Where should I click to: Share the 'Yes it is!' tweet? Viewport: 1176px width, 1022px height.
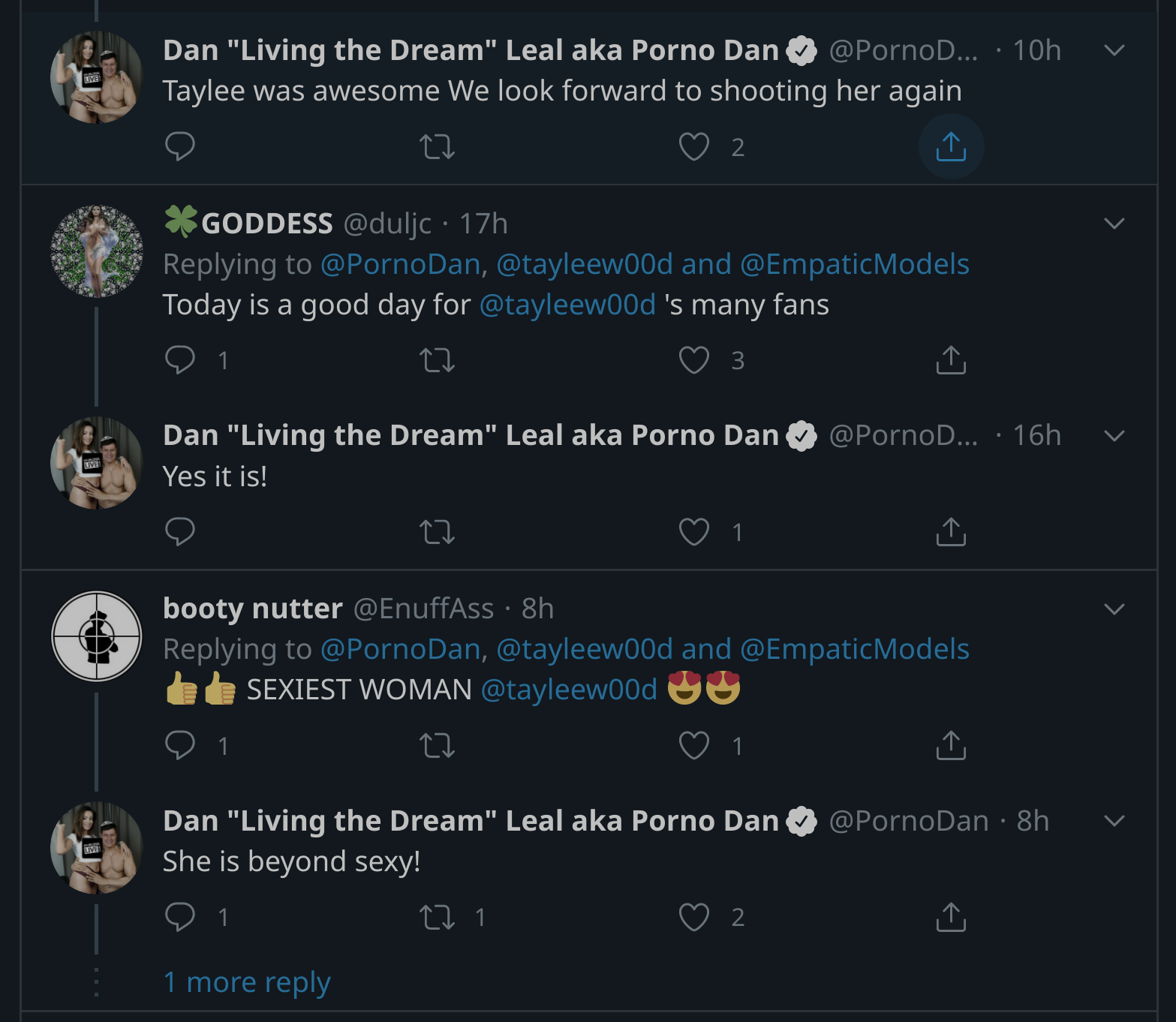point(950,532)
